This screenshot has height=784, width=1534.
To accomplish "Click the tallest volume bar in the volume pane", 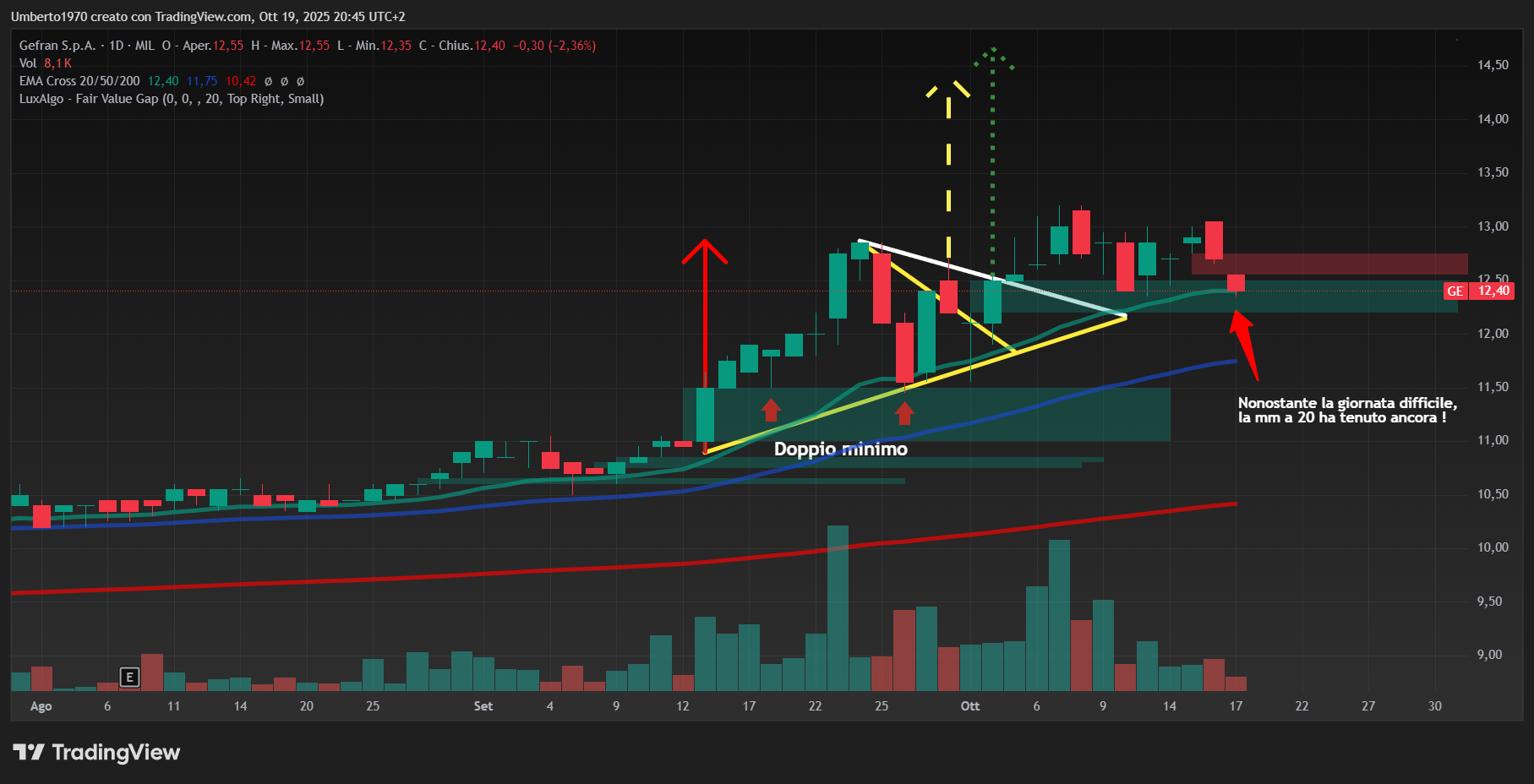I will (838, 608).
